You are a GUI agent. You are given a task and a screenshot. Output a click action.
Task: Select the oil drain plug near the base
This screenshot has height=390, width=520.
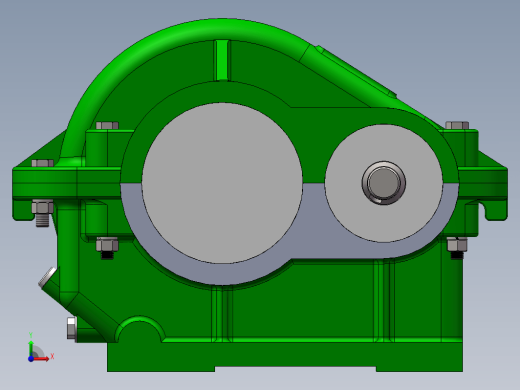coord(72,329)
